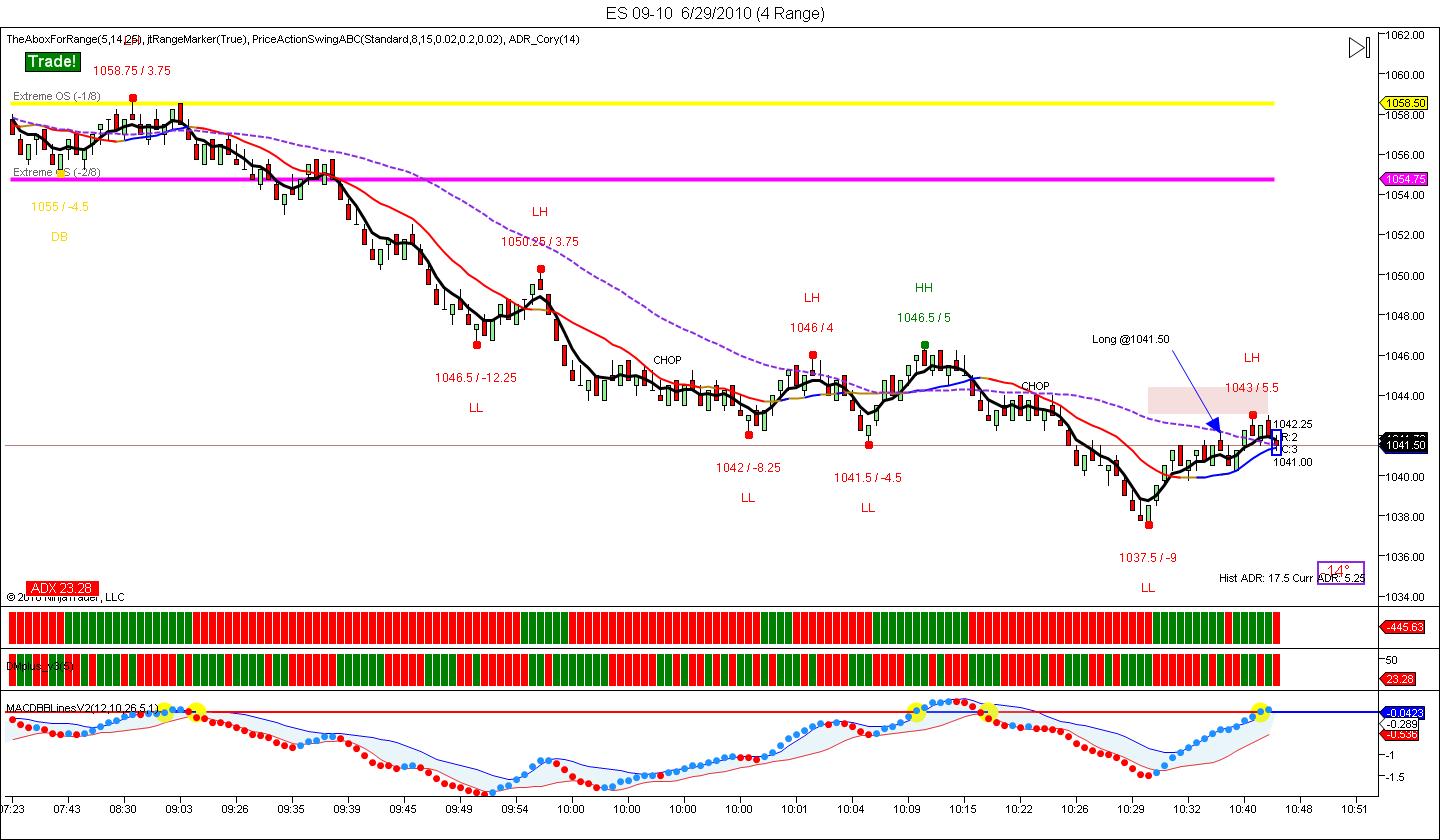Image resolution: width=1440 pixels, height=840 pixels.
Task: Click the red -445.63 indicator value marker
Action: tap(1405, 627)
